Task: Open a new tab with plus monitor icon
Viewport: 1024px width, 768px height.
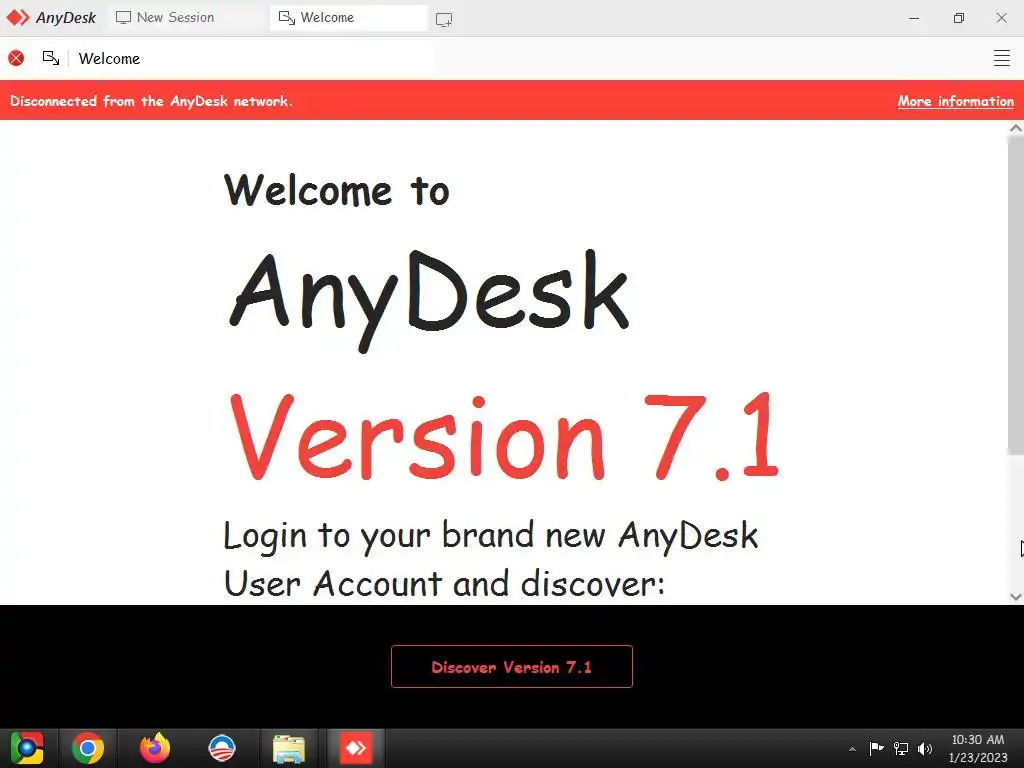Action: 444,20
